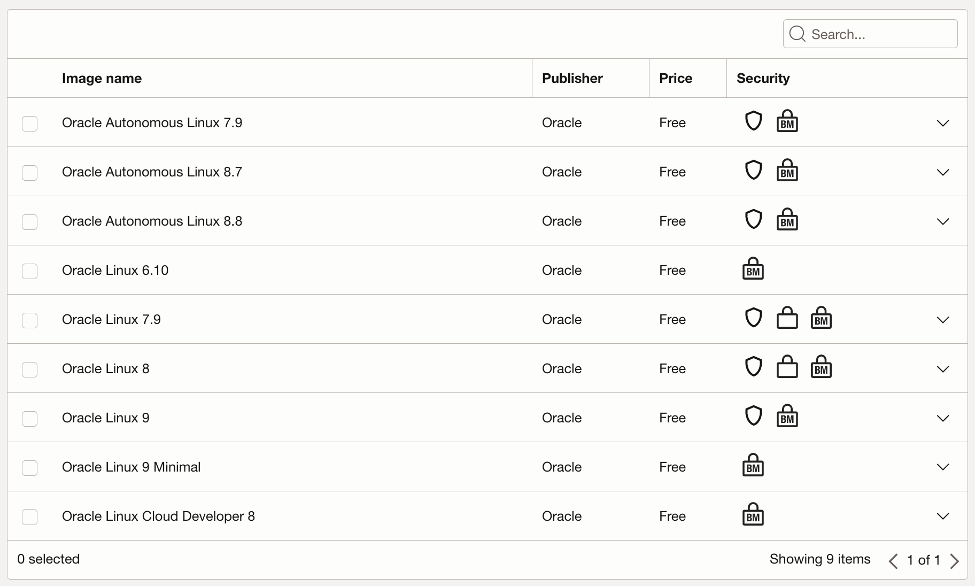This screenshot has width=977, height=587.
Task: Click into the Search input field
Action: 880,34
